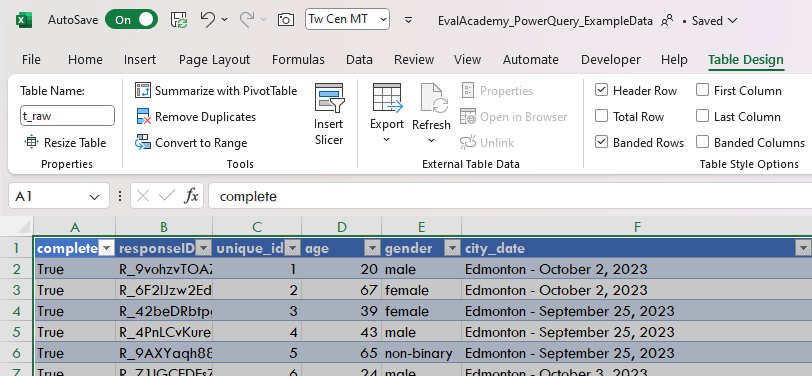This screenshot has width=812, height=376.
Task: Click the Unlink button
Action: pyautogui.click(x=487, y=142)
